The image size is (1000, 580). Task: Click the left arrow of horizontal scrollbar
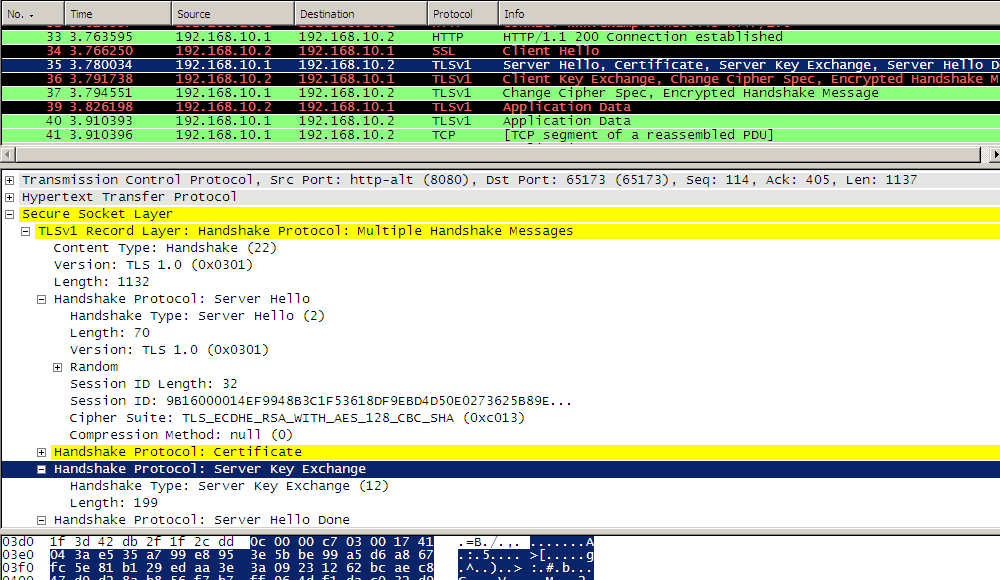(8, 154)
